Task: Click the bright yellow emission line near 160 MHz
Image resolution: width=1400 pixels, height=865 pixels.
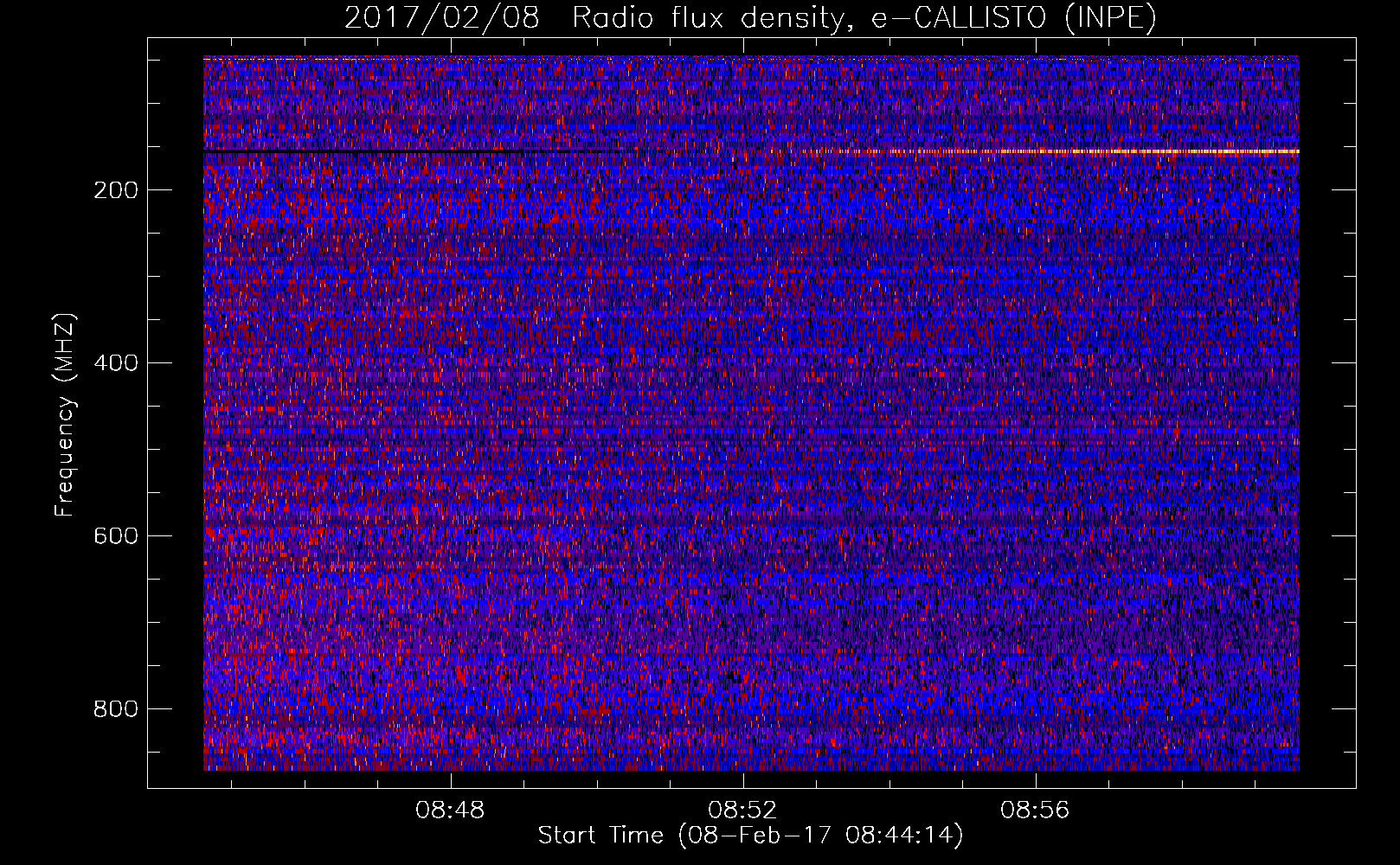Action: 1051,151
